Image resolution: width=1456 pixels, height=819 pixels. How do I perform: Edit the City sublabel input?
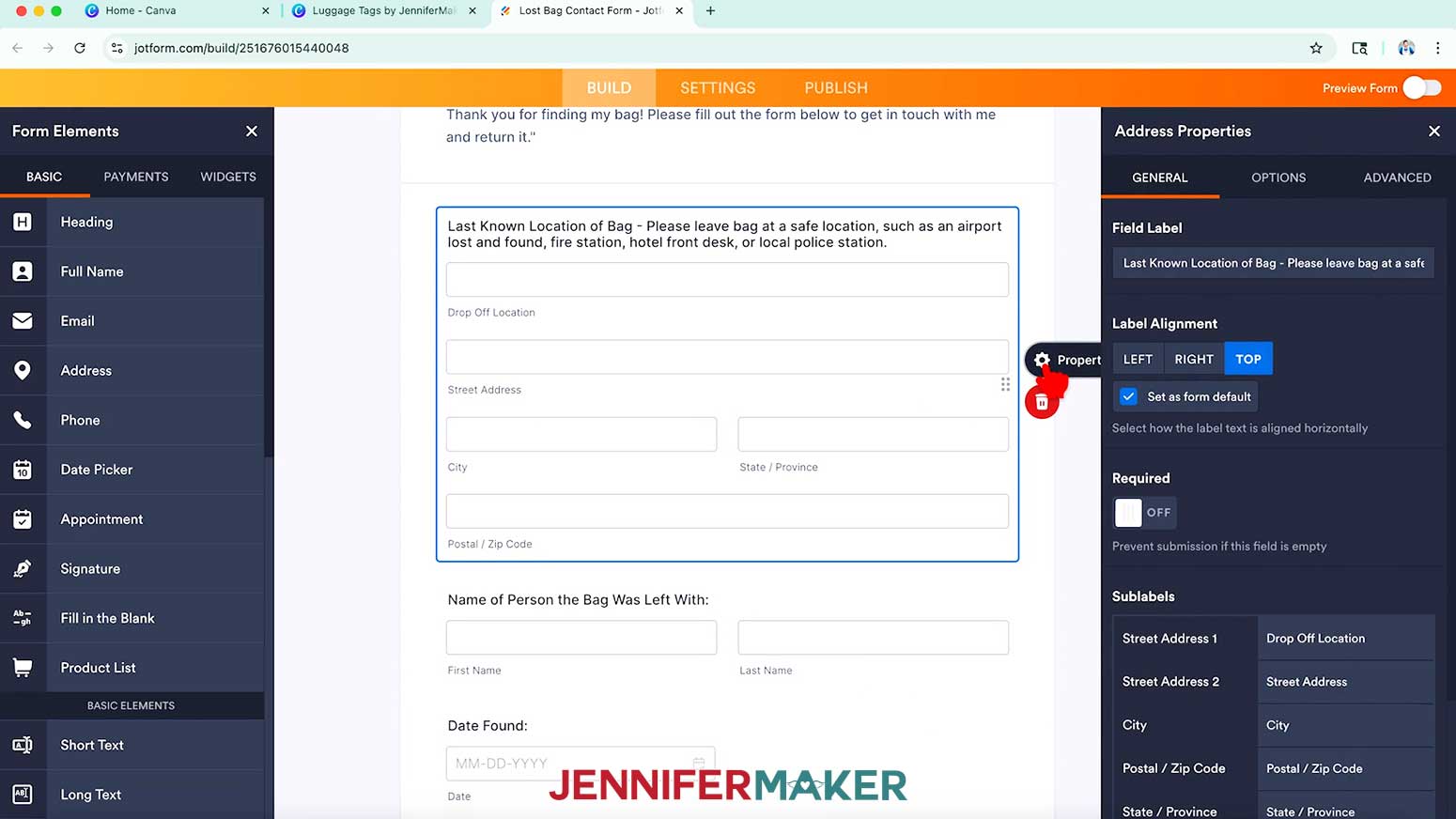[1345, 725]
